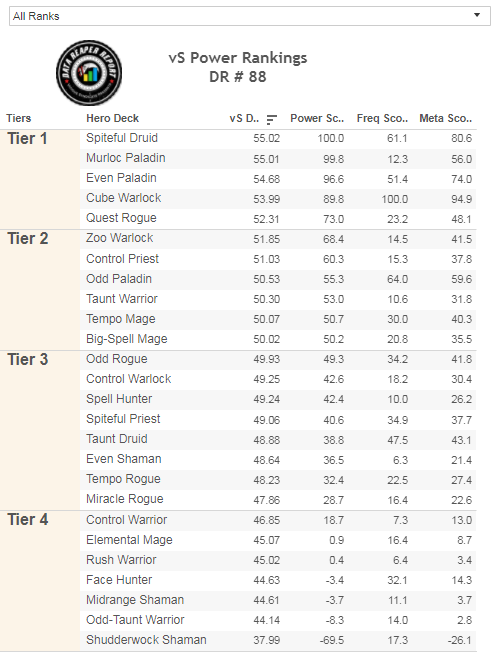498x657 pixels.
Task: Click the Control Warrior deck entry
Action: [126, 520]
